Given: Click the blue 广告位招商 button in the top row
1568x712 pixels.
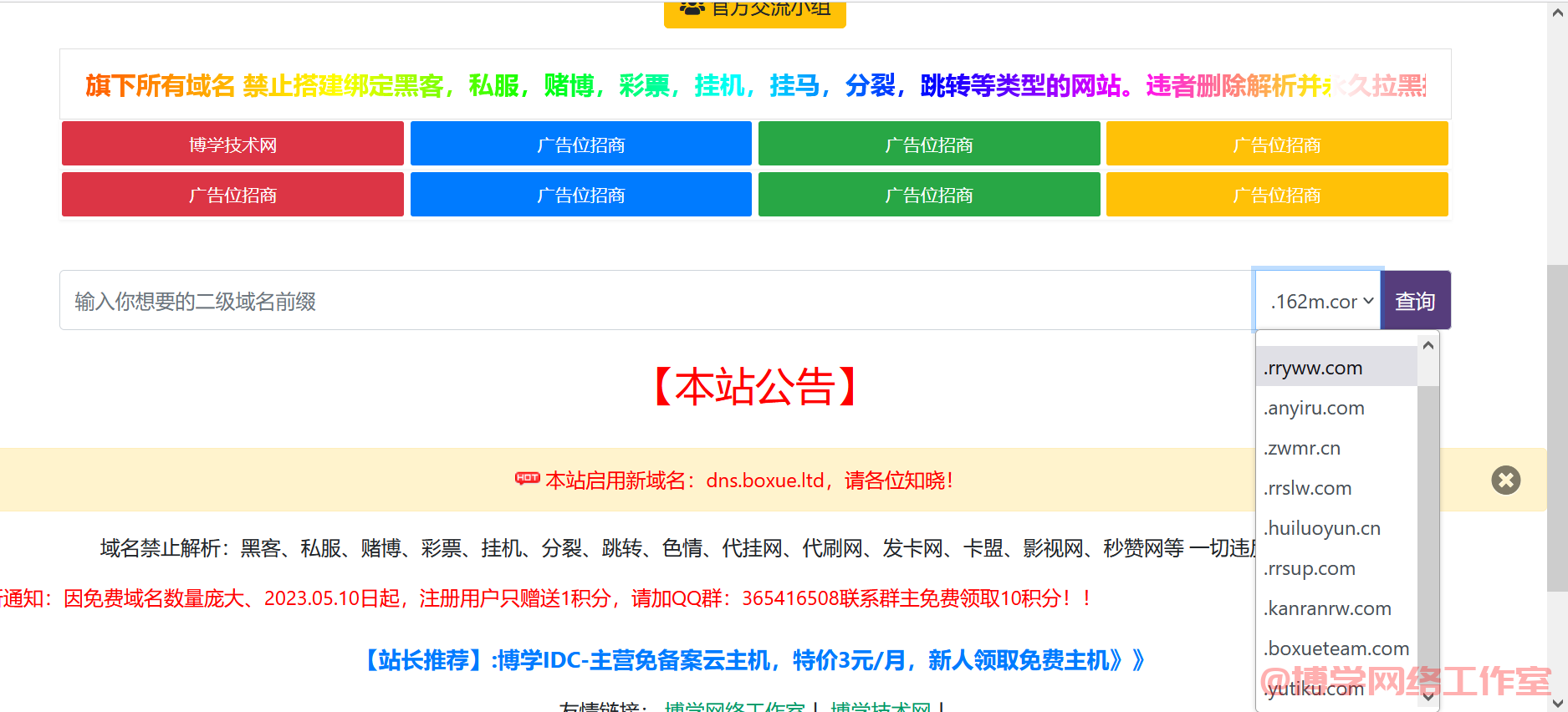Looking at the screenshot, I should click(580, 144).
